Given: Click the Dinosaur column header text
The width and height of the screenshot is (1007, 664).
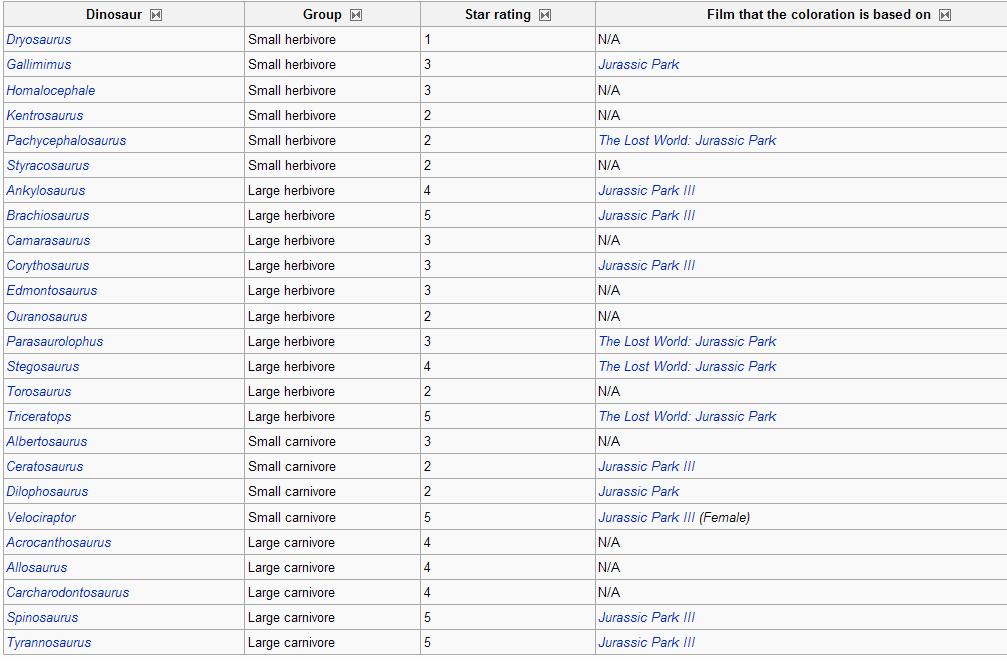Looking at the screenshot, I should (114, 15).
